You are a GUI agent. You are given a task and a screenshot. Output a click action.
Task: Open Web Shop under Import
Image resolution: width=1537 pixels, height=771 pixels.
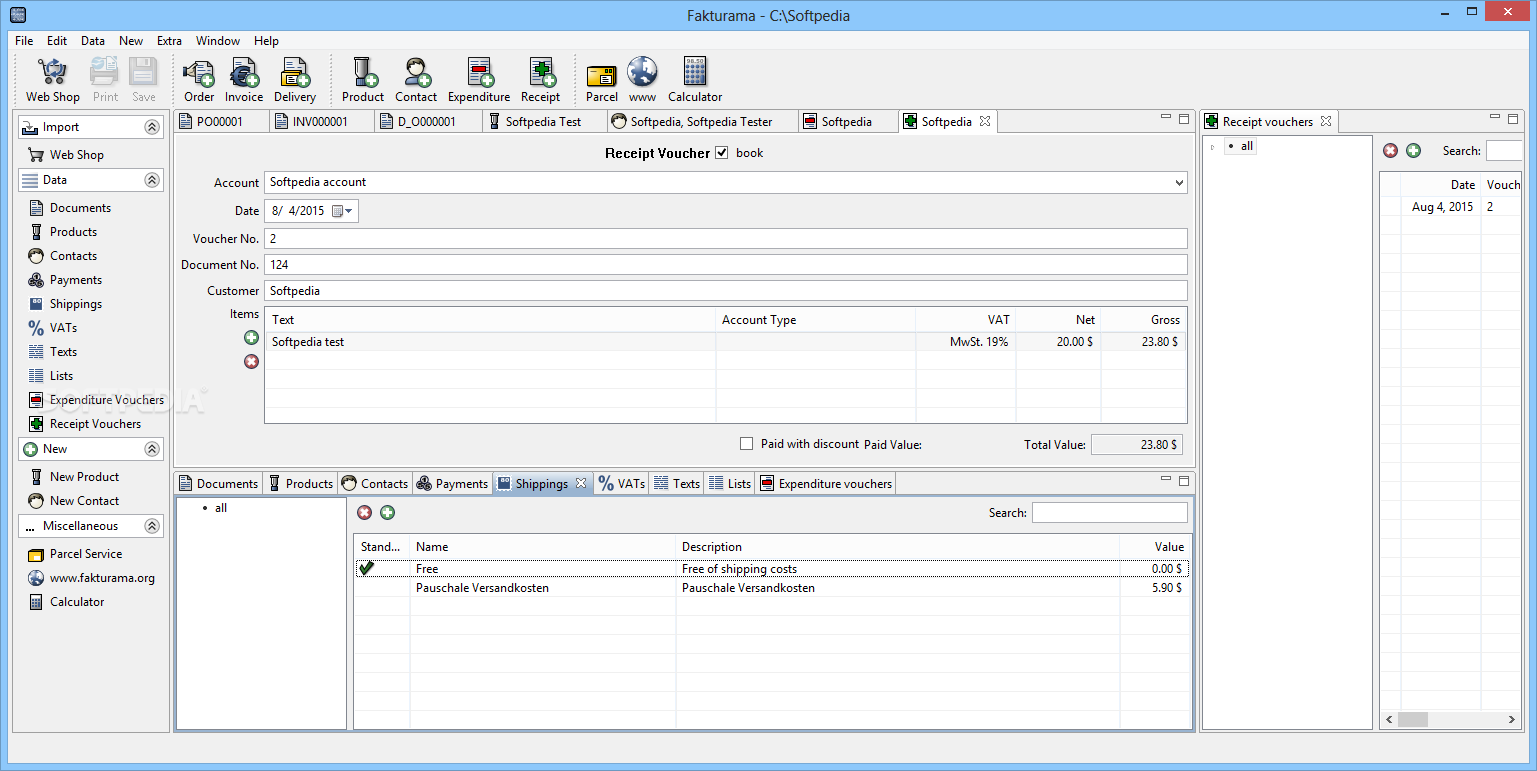pyautogui.click(x=66, y=155)
